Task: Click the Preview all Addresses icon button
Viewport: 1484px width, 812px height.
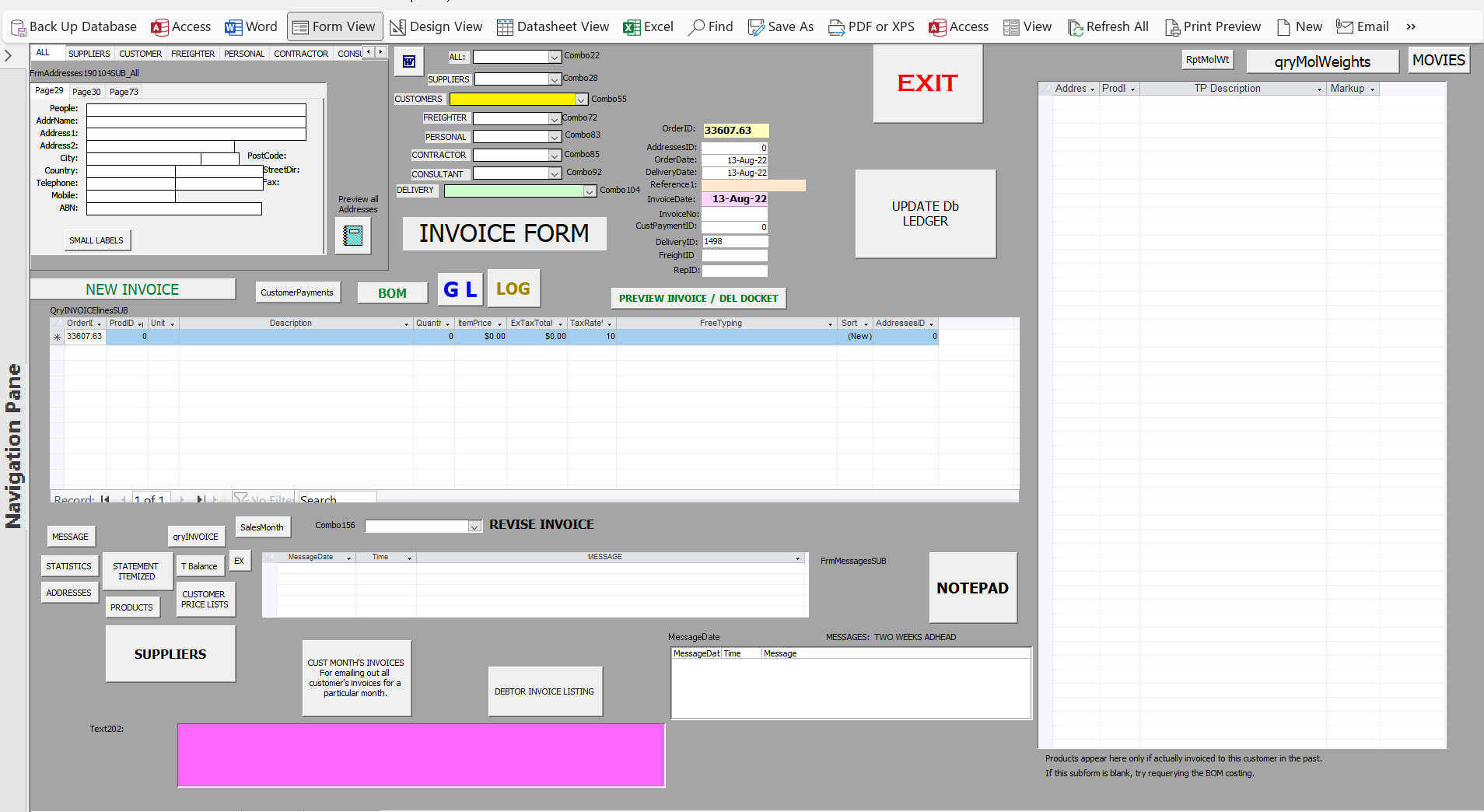Action: (x=353, y=236)
